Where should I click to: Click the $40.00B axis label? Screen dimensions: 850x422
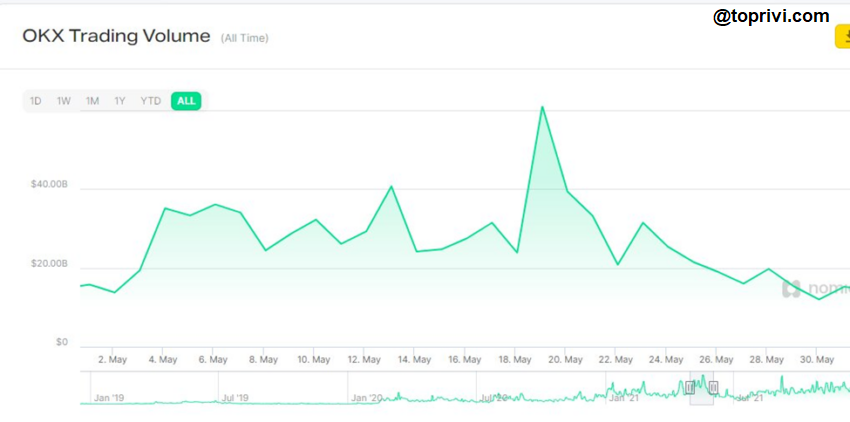(x=49, y=185)
